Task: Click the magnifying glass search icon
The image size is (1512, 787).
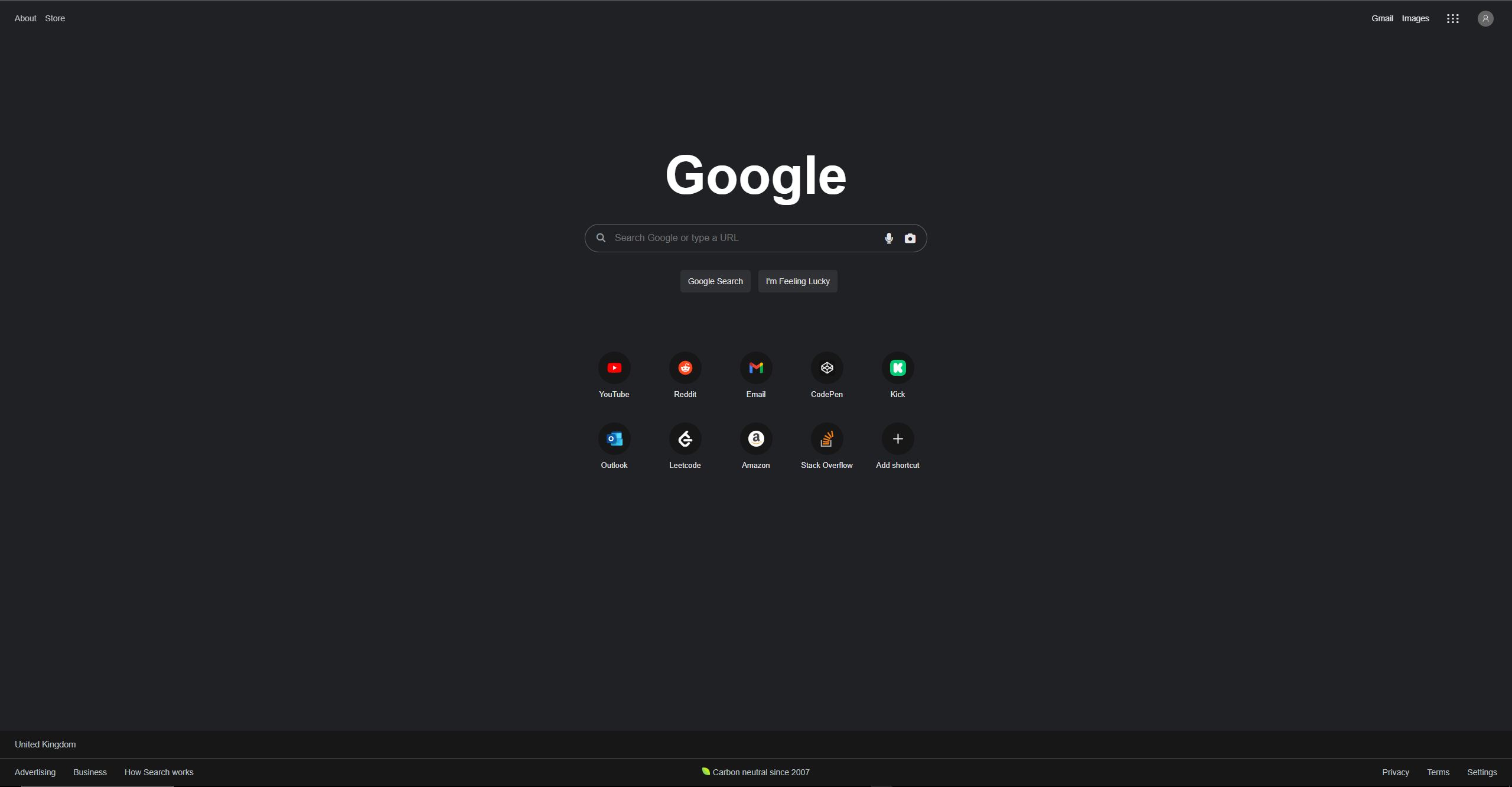Action: 601,238
